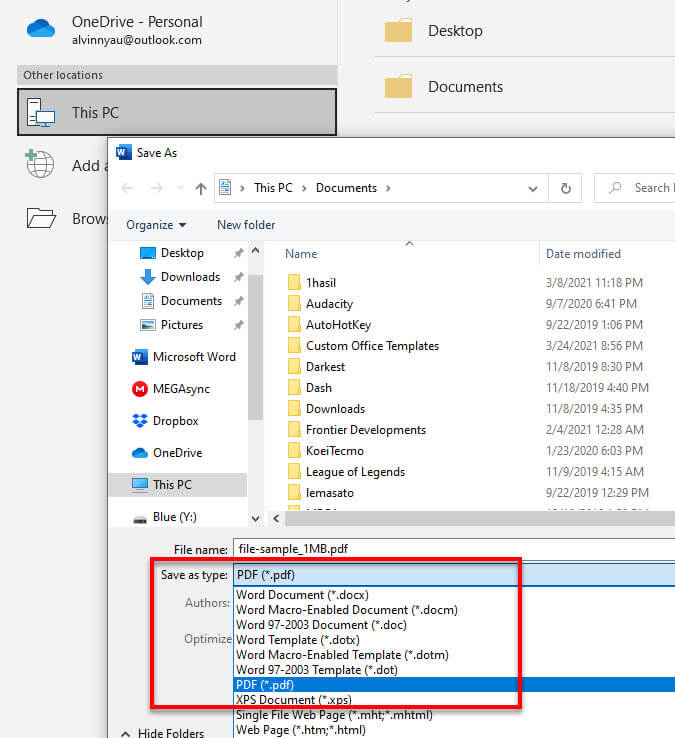Open the recent locations small dropdown arrow
Screen dimensions: 675x738
pyautogui.click(x=180, y=188)
